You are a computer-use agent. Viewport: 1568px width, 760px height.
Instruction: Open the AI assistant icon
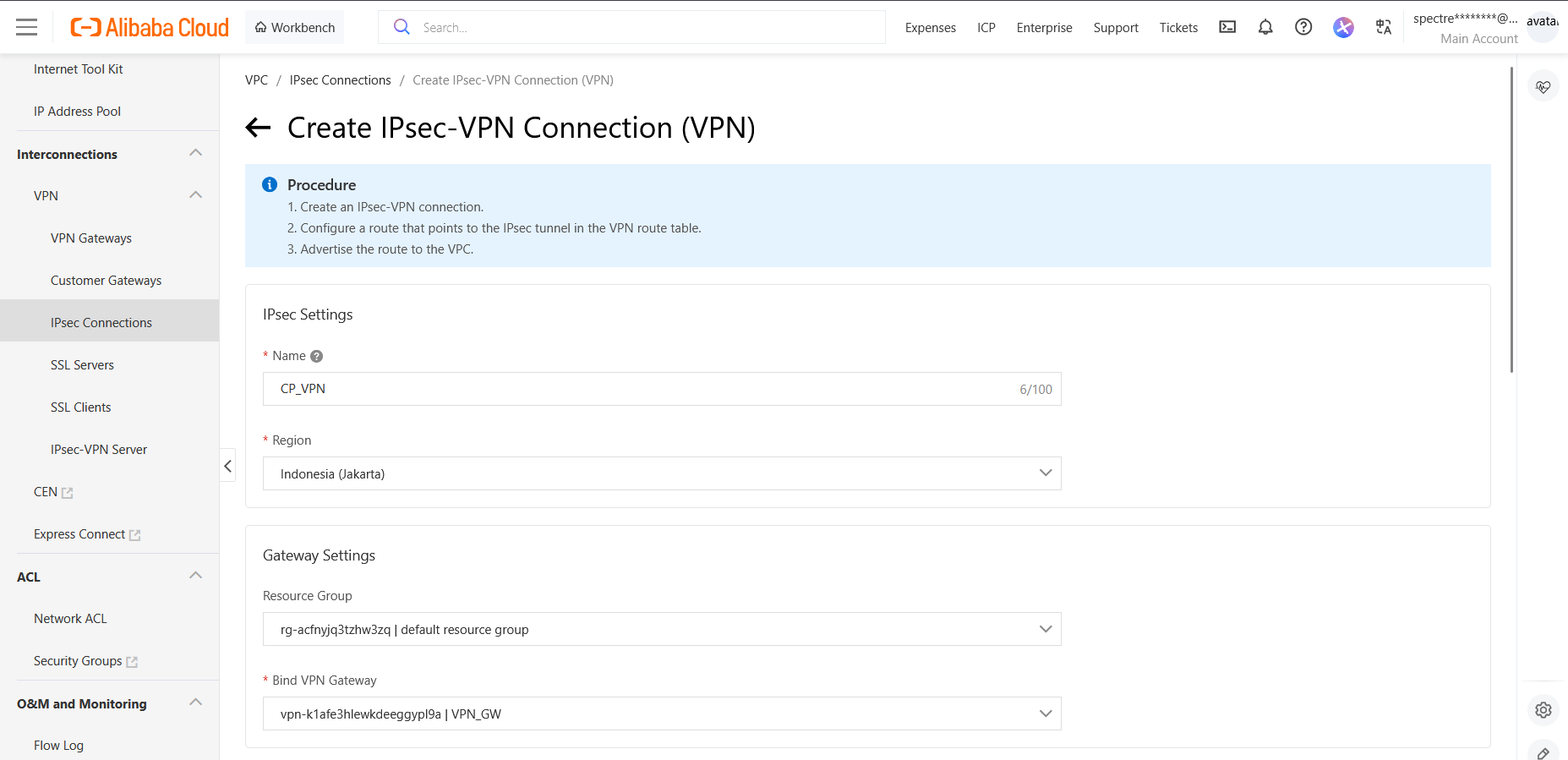1343,27
